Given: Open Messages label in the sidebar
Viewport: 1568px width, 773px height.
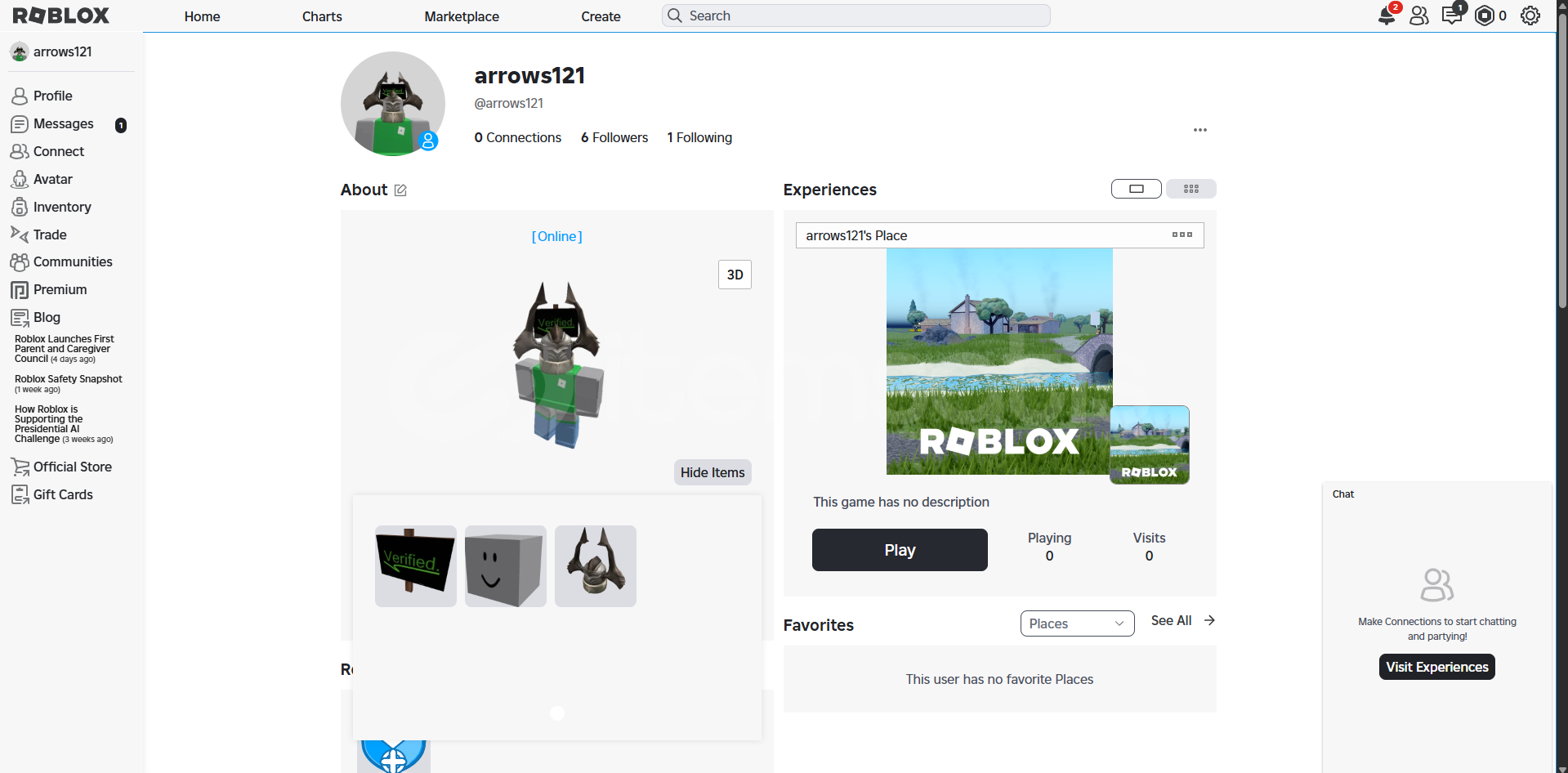Looking at the screenshot, I should pos(64,124).
